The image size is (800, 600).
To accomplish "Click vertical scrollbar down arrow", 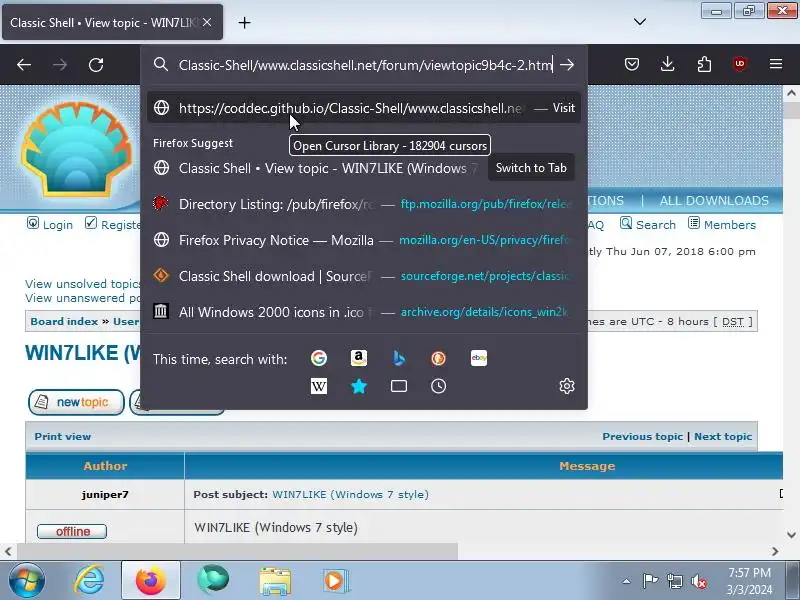I will pos(791,535).
